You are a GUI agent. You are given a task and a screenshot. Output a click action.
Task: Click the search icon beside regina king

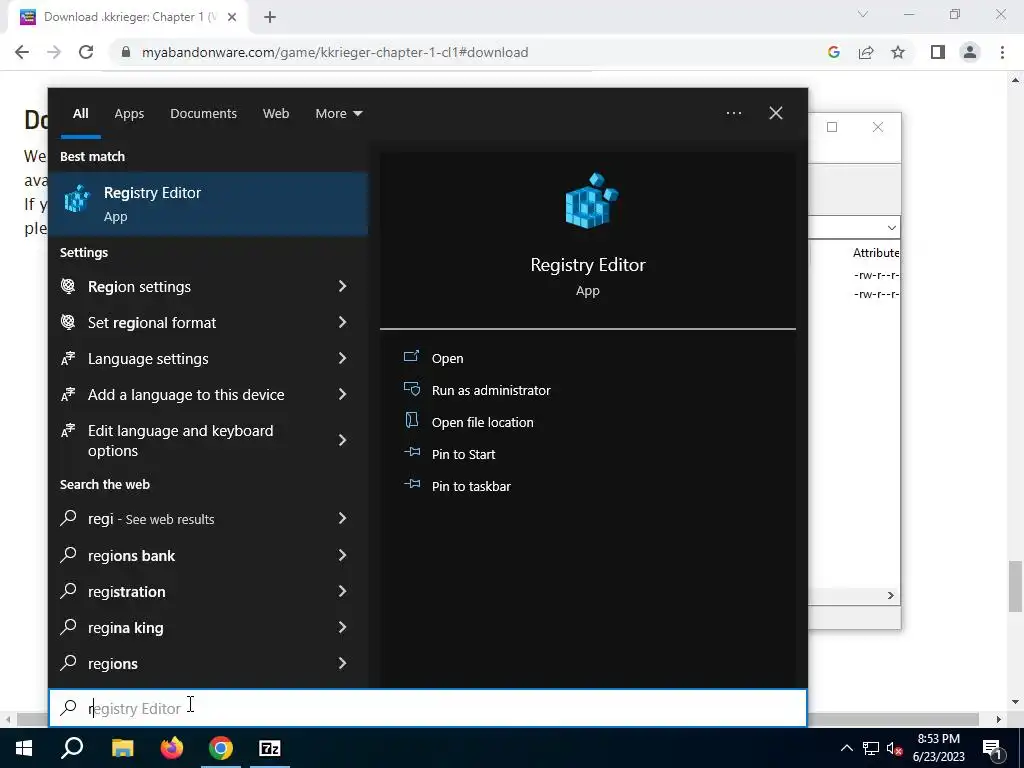pyautogui.click(x=68, y=626)
